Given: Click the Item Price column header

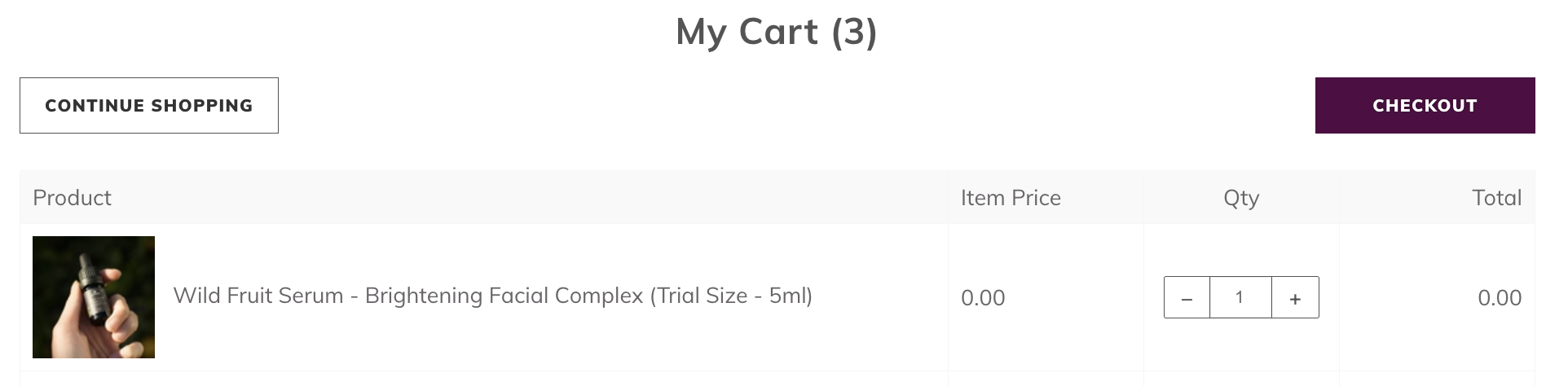Looking at the screenshot, I should [1011, 198].
